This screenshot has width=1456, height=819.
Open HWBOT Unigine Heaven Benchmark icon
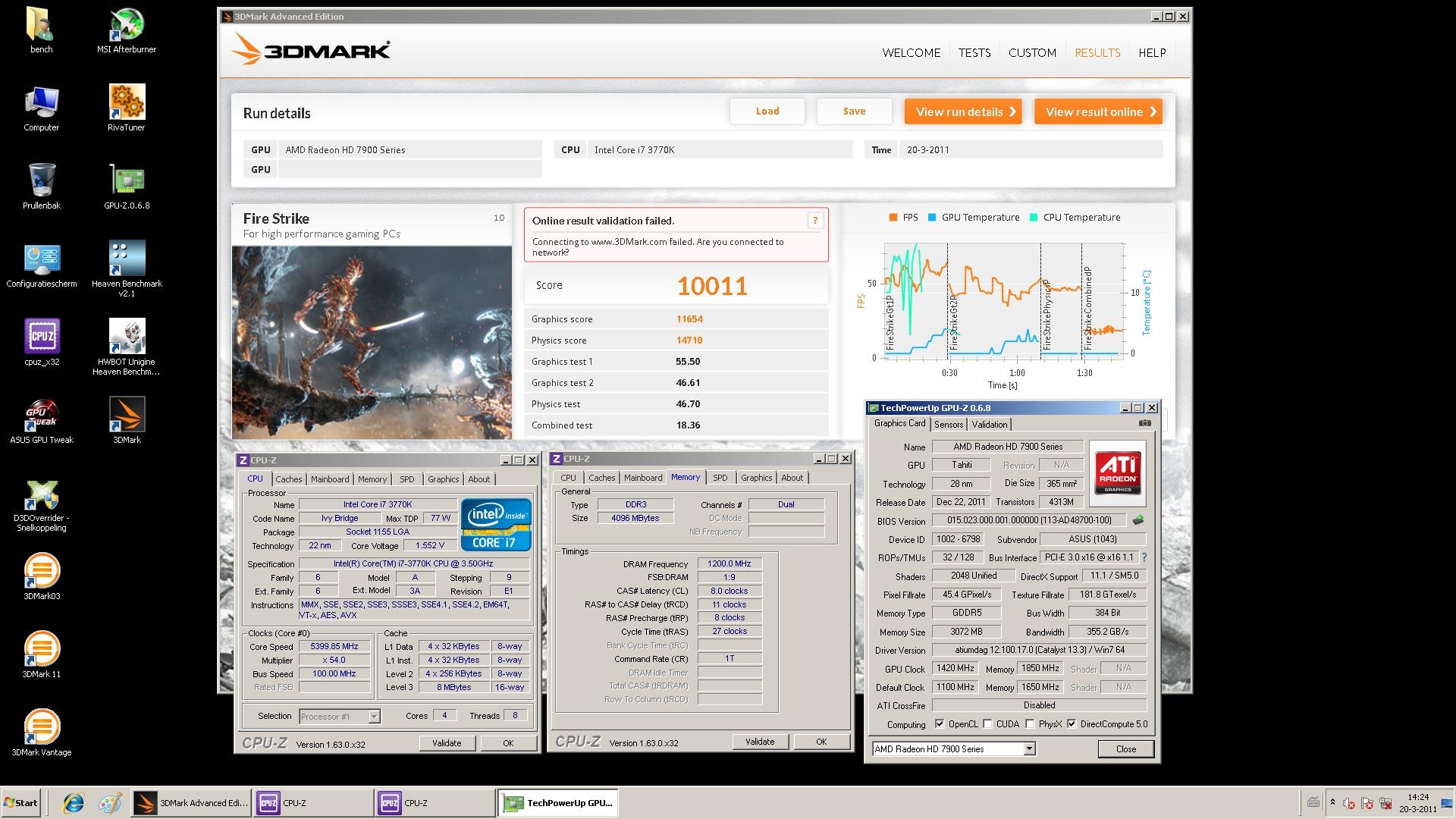point(127,347)
